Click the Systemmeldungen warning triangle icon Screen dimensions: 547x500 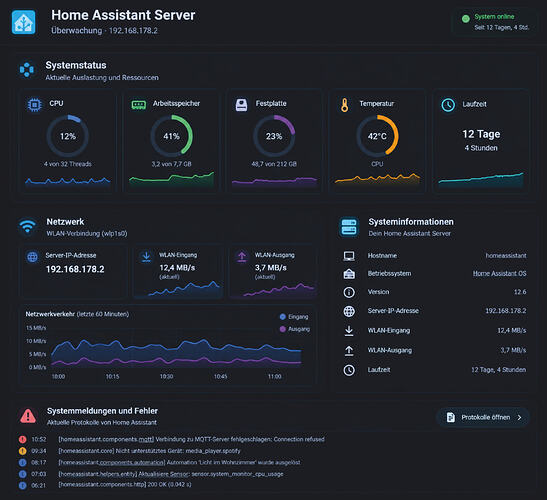28,416
